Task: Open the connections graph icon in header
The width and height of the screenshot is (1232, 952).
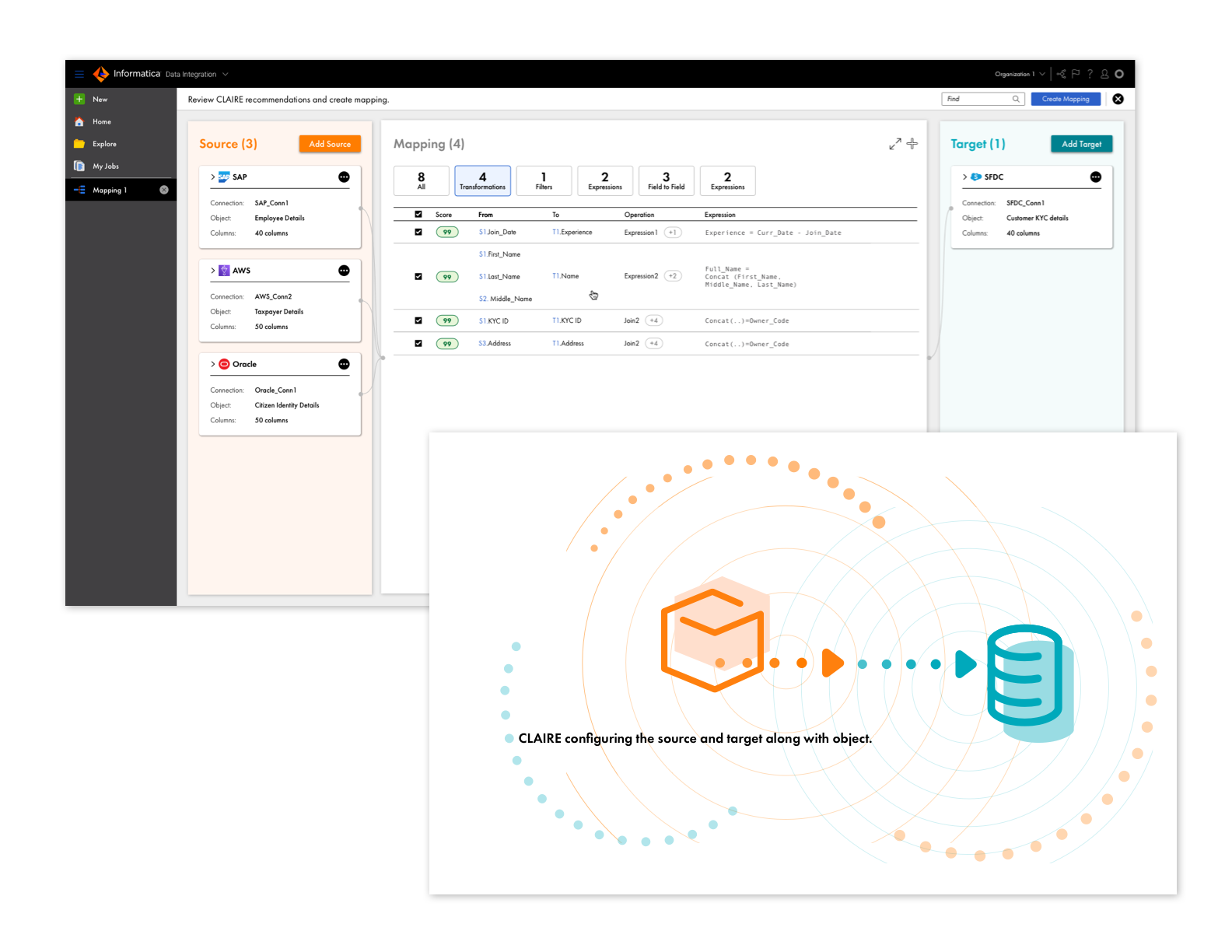Action: [x=1062, y=74]
